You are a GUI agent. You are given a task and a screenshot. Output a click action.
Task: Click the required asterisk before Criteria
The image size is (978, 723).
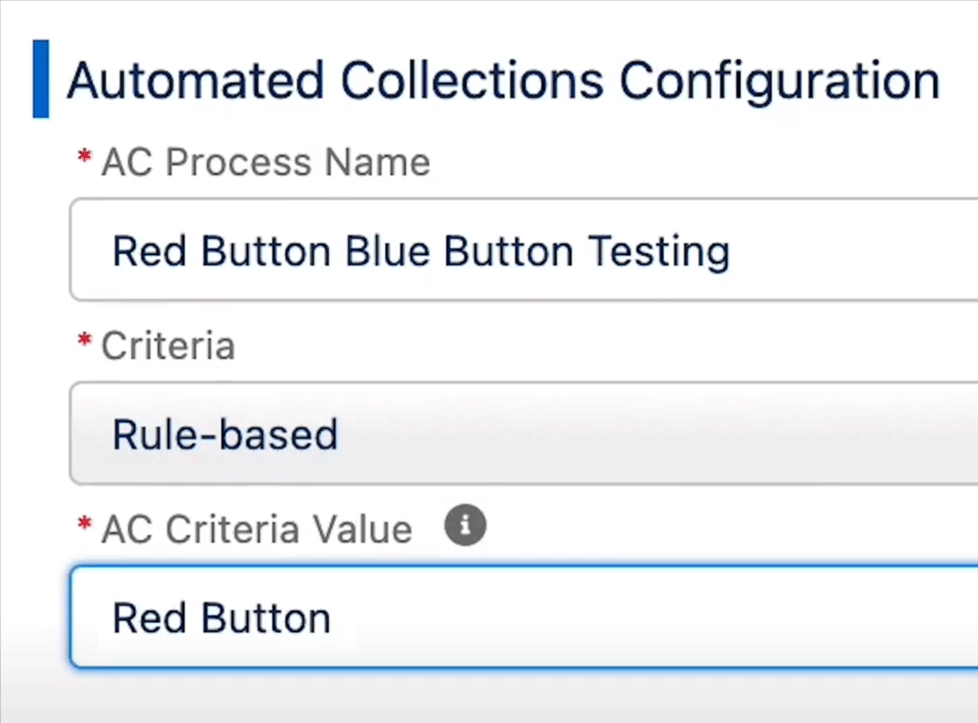(84, 339)
